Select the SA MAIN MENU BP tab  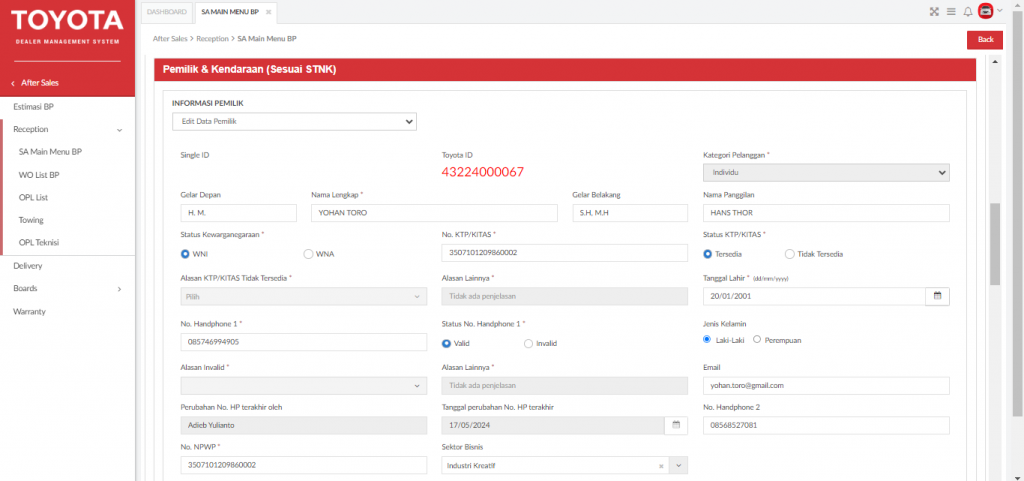coord(230,12)
